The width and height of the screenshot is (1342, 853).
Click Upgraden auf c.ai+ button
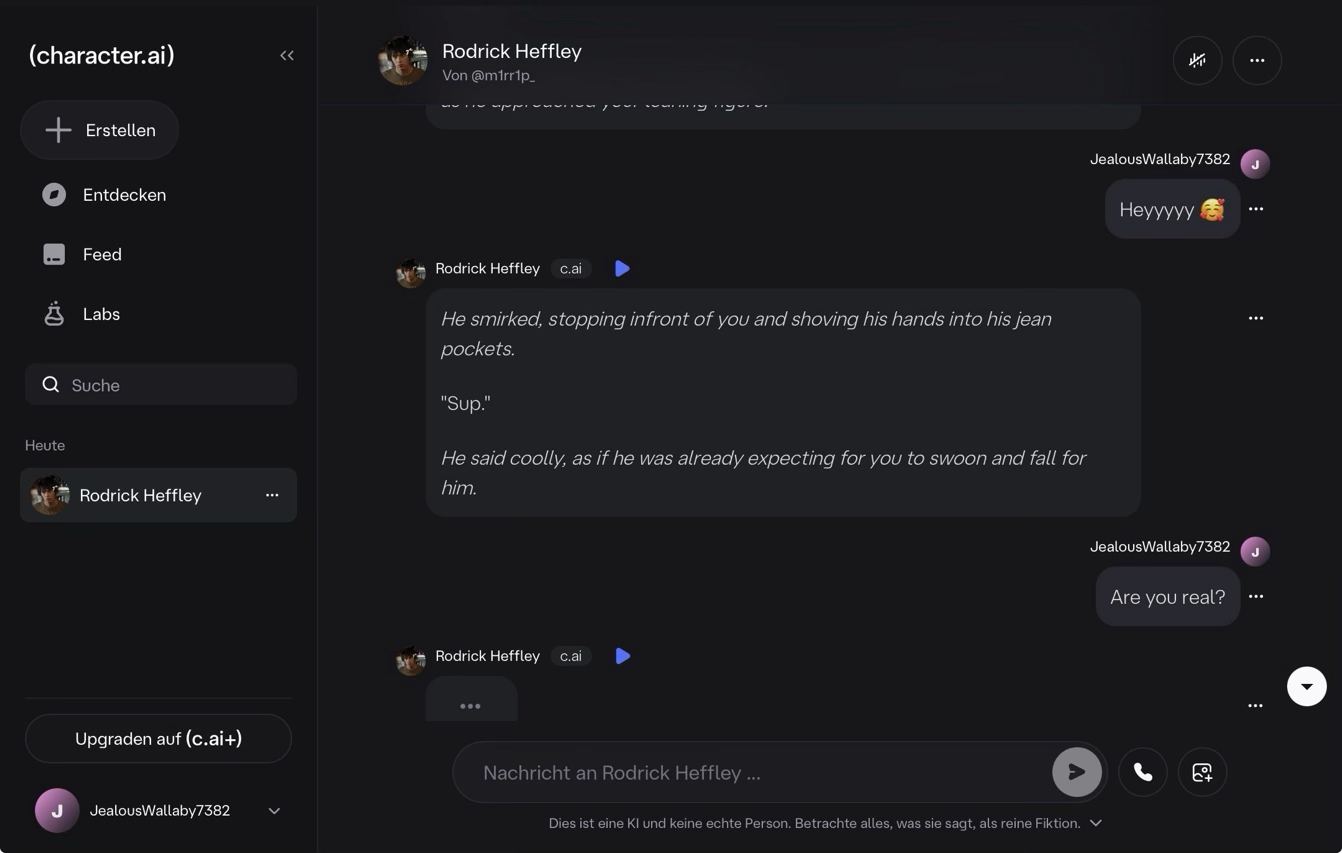(x=158, y=739)
